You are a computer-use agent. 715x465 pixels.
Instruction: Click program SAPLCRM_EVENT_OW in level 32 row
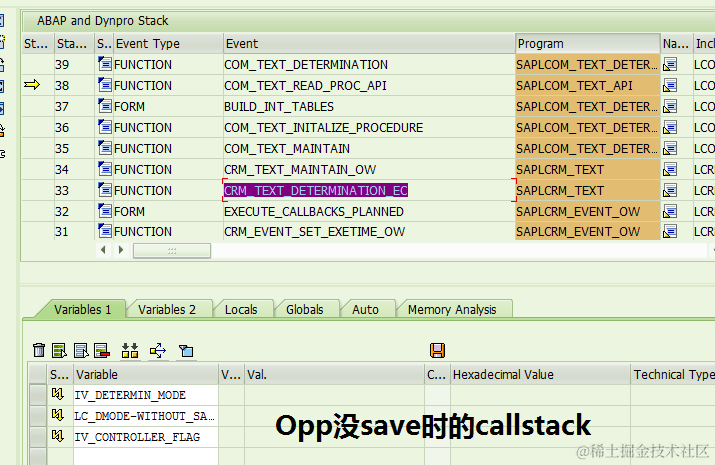click(x=588, y=211)
